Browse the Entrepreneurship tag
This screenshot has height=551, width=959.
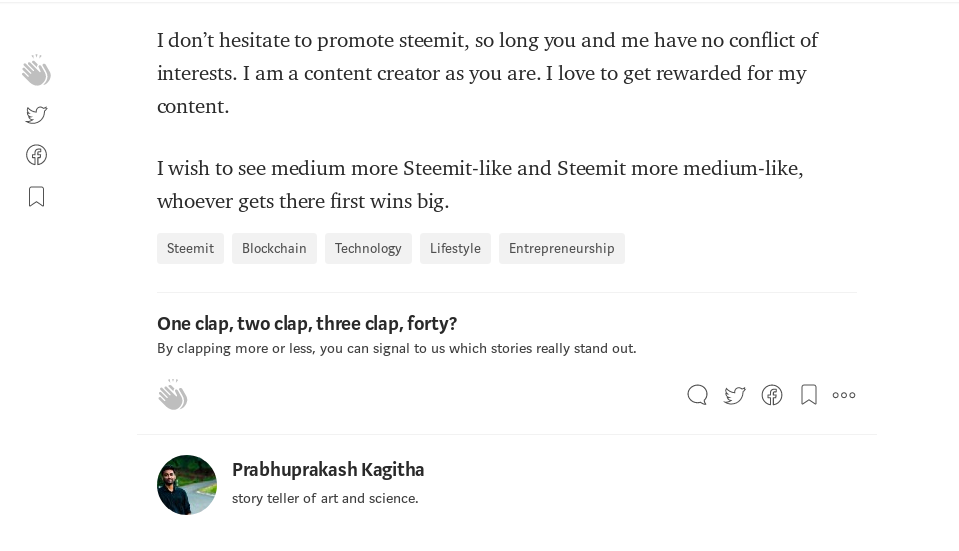click(x=561, y=248)
